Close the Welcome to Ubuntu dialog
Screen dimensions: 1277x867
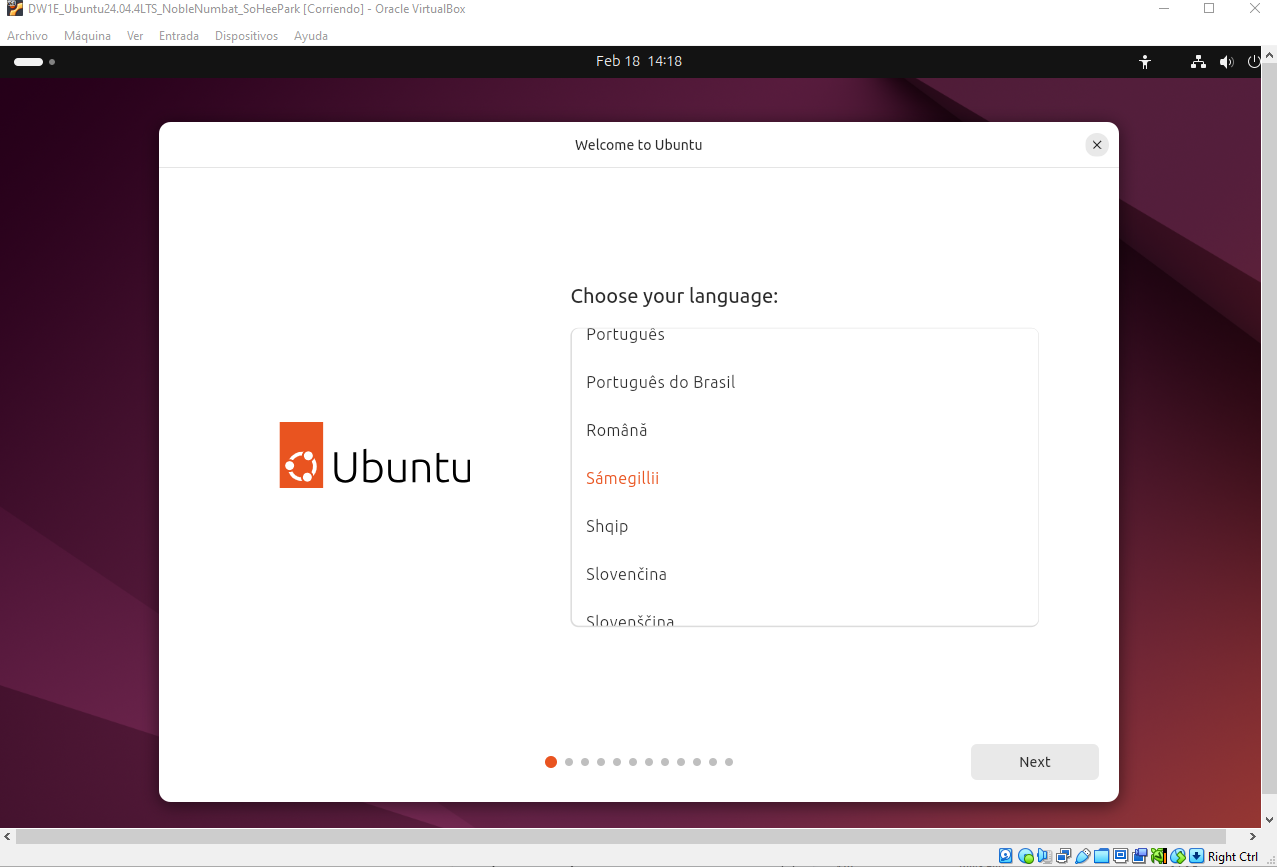click(x=1097, y=145)
